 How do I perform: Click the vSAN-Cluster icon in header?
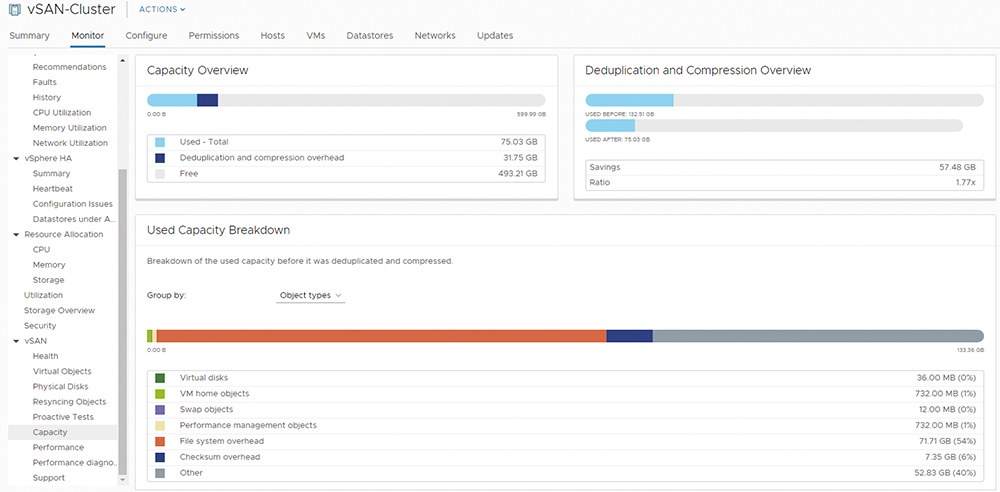pos(14,10)
